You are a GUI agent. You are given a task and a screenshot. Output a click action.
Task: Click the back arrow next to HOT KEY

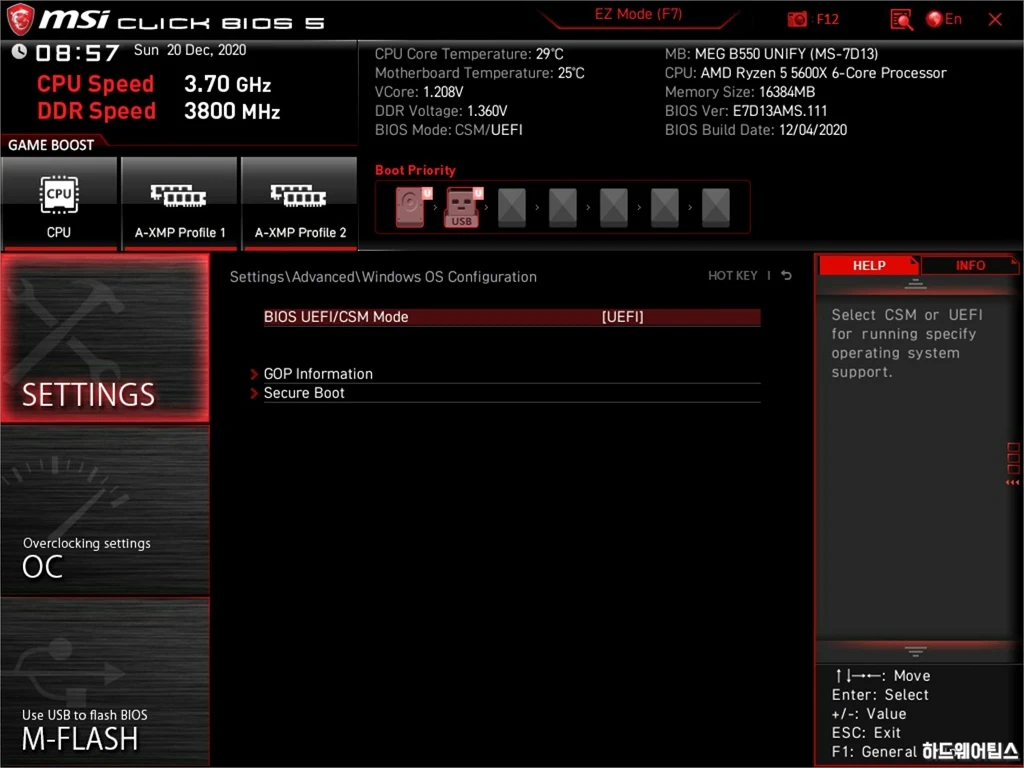pyautogui.click(x=786, y=276)
